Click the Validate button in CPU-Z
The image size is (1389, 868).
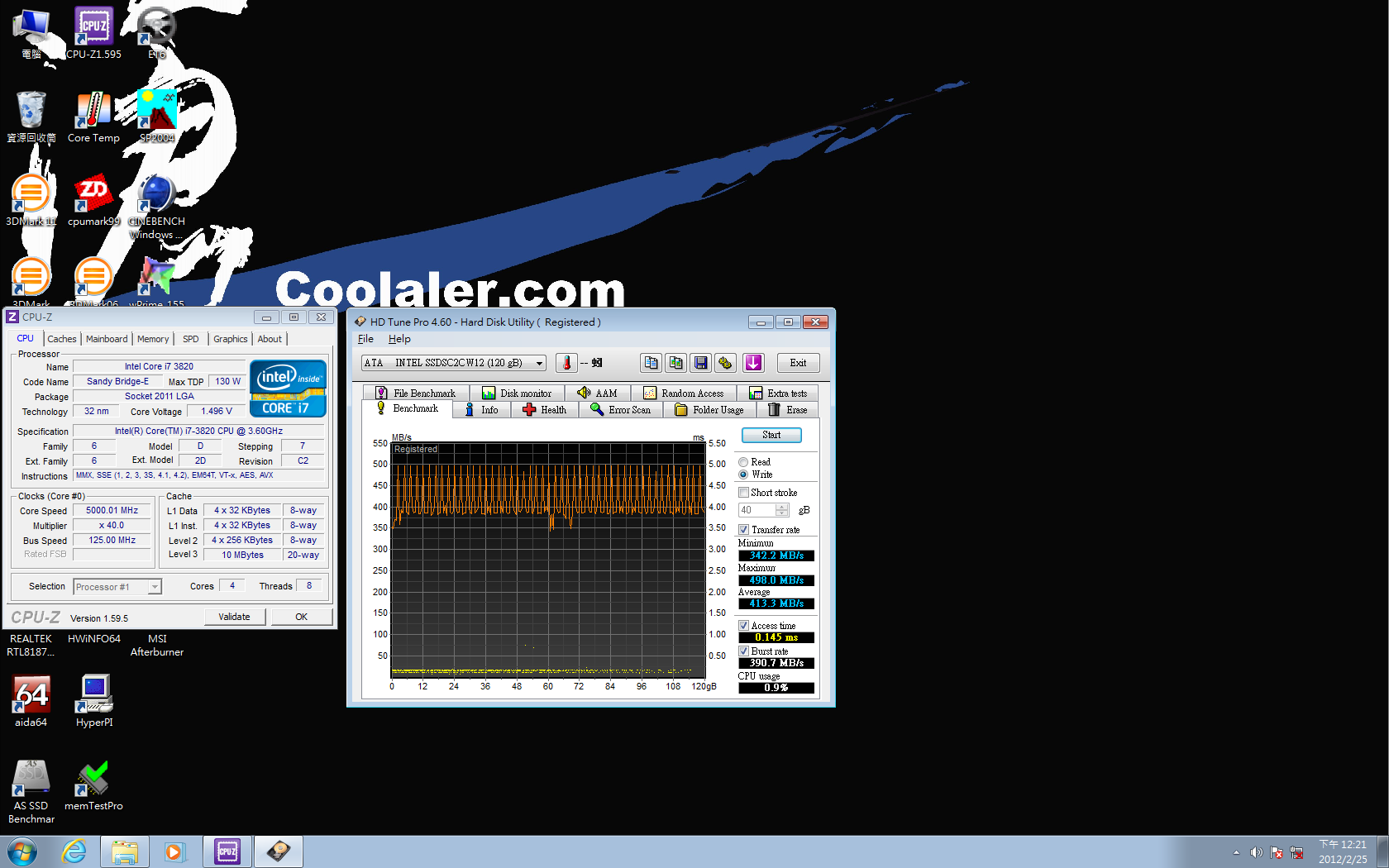[x=235, y=617]
